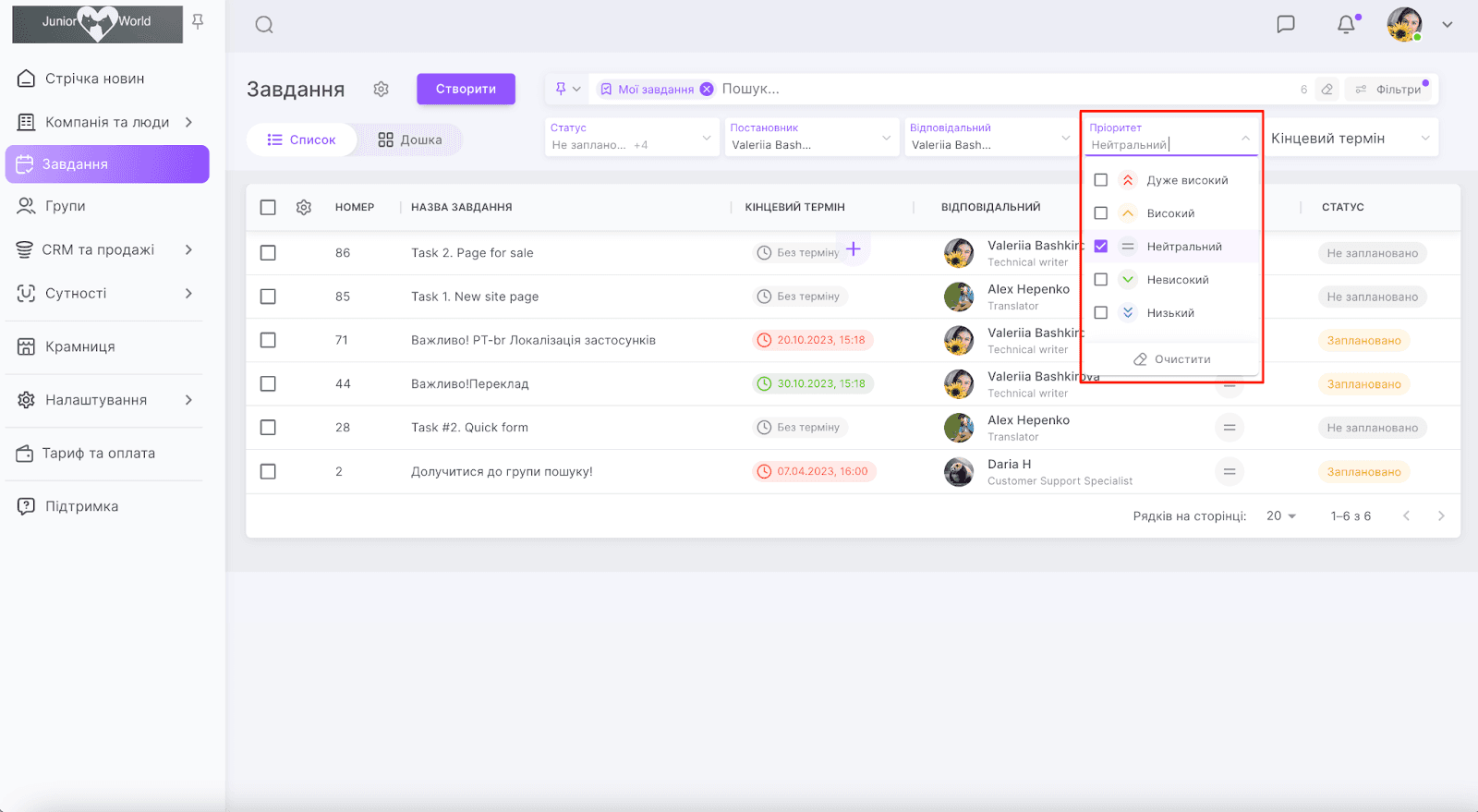This screenshot has height=812, width=1478.
Task: Click the table column settings gear icon
Action: (x=304, y=208)
